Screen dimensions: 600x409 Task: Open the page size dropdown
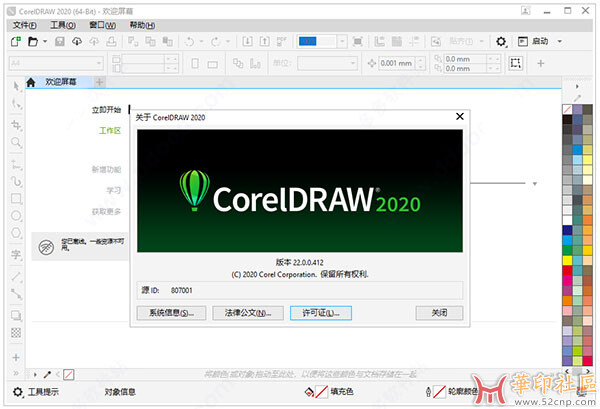point(99,63)
